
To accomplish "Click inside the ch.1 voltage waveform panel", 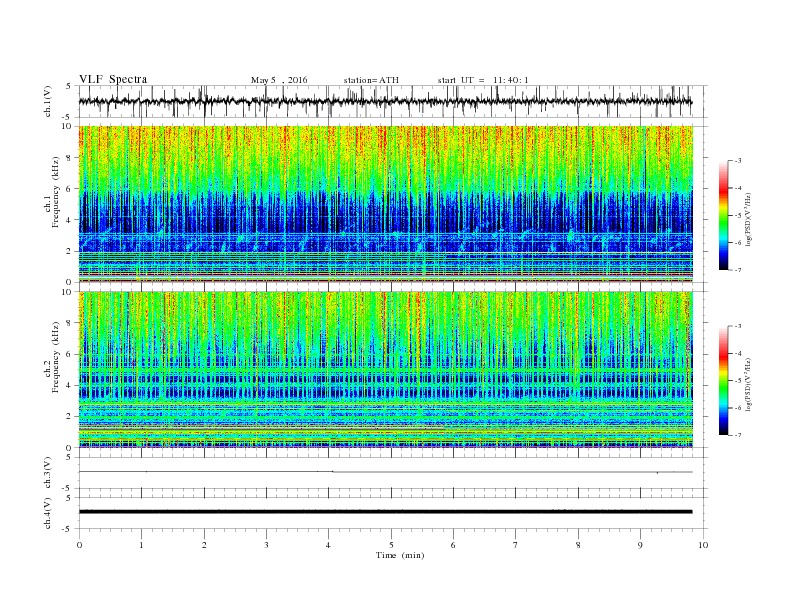I will [x=392, y=101].
